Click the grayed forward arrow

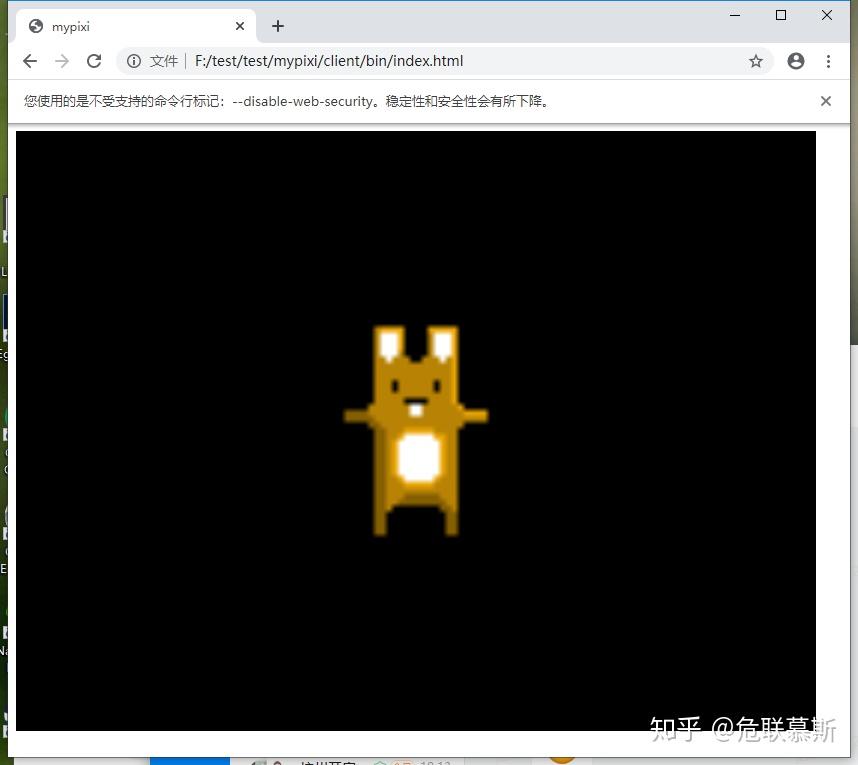coord(61,61)
